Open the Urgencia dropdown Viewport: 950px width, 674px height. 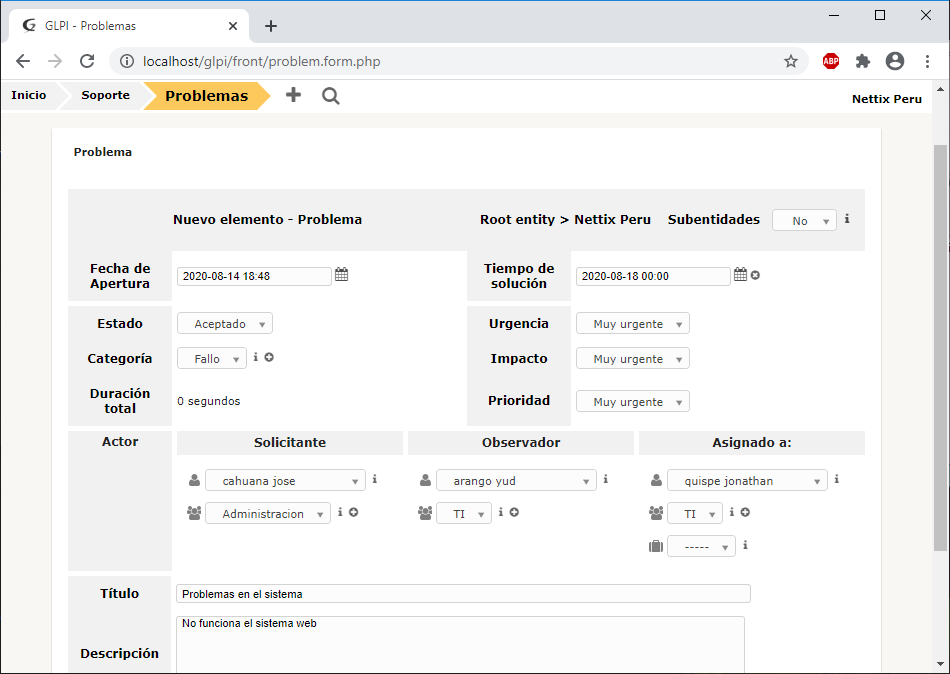pyautogui.click(x=632, y=324)
